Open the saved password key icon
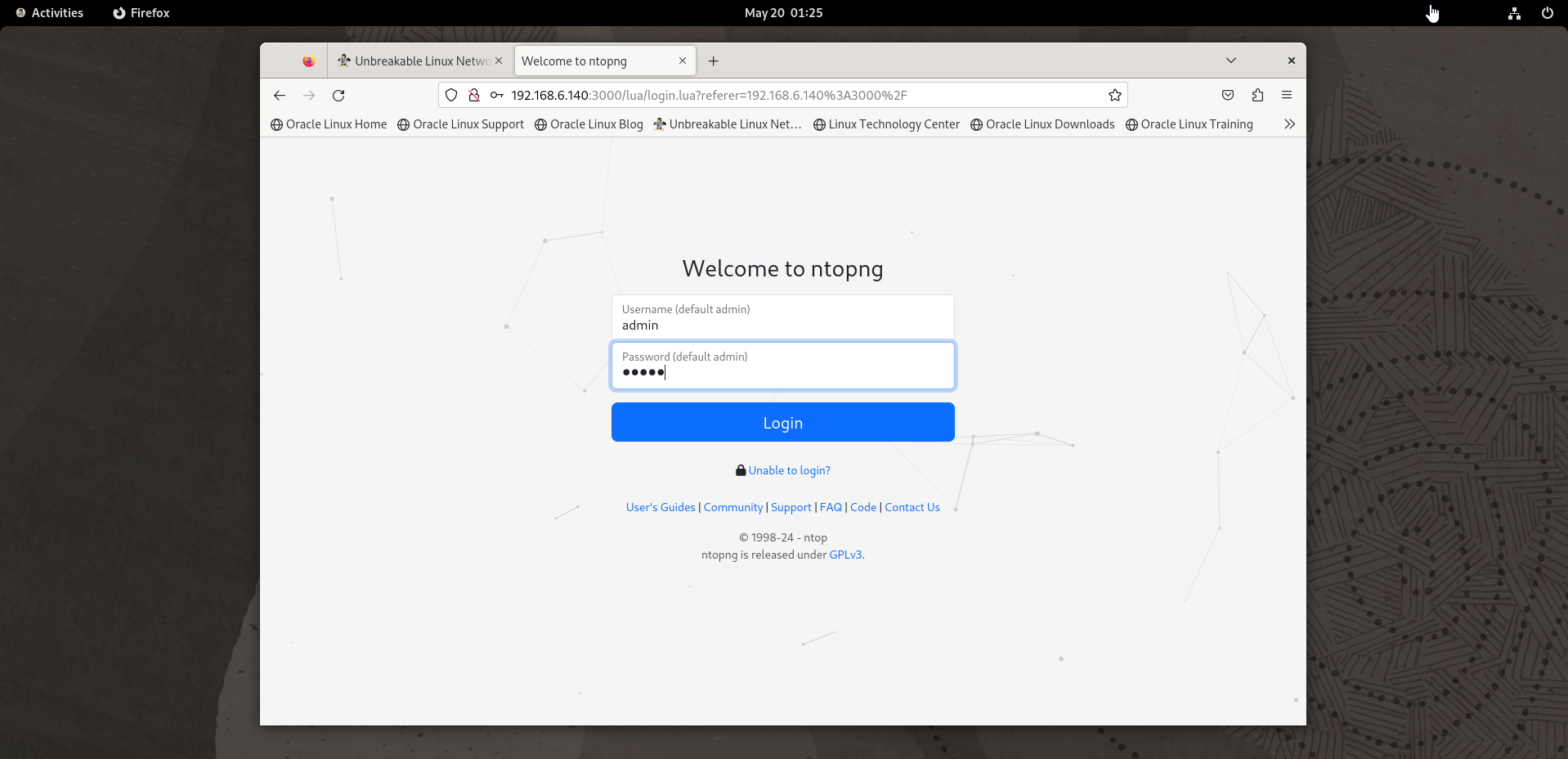 pos(496,96)
